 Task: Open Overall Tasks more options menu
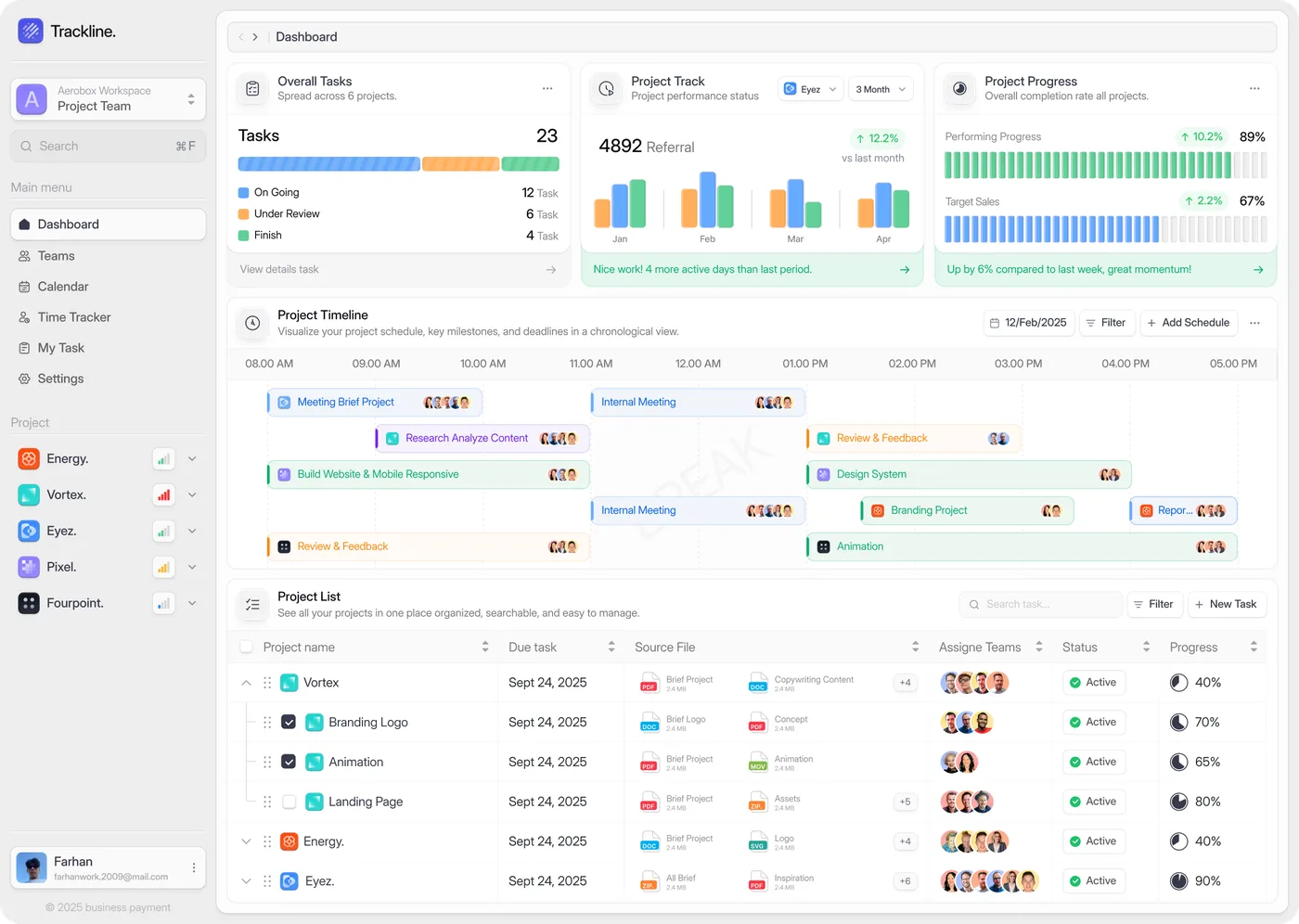(547, 88)
